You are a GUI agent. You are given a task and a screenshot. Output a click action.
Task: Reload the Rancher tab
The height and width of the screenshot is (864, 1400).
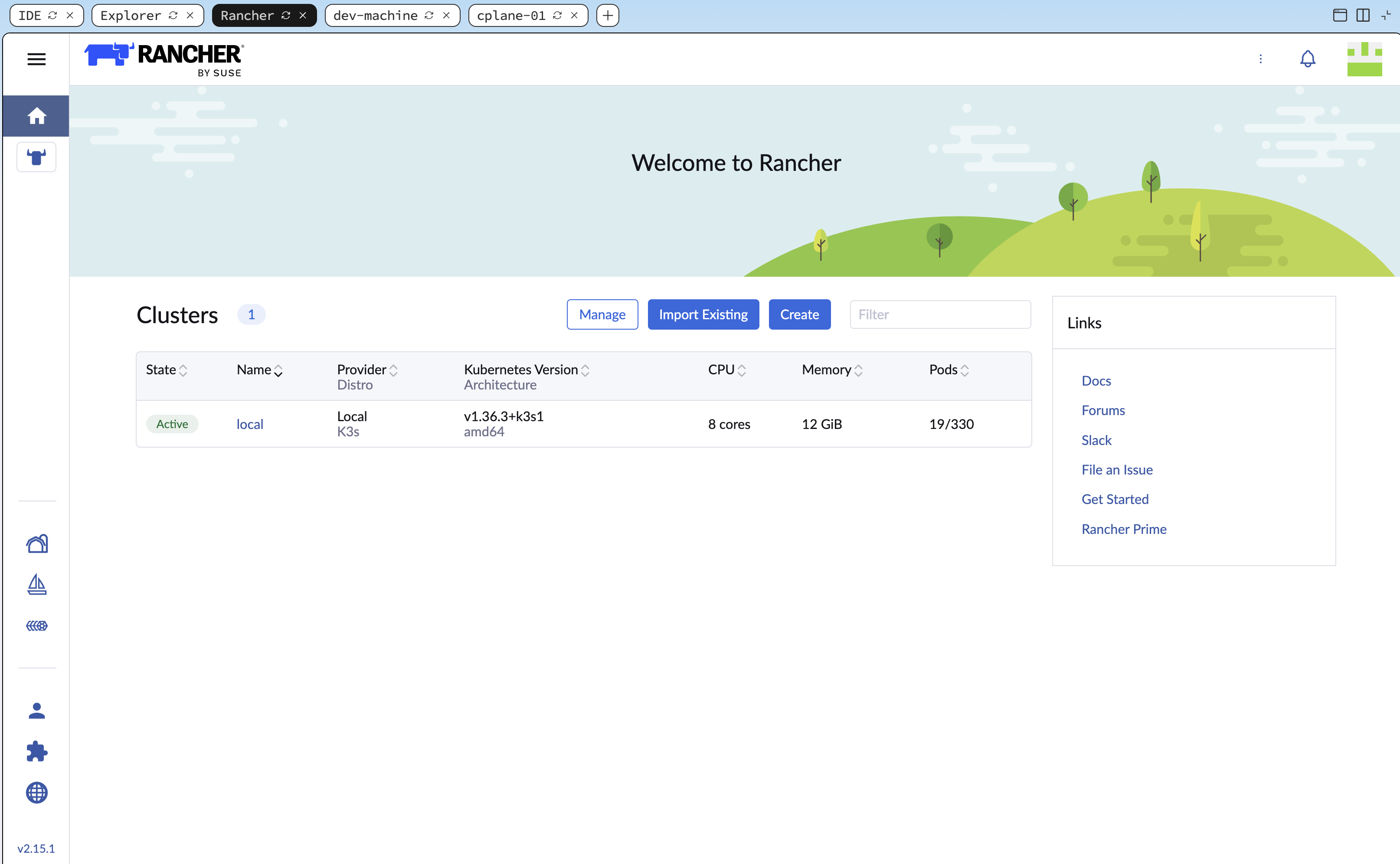pos(286,16)
